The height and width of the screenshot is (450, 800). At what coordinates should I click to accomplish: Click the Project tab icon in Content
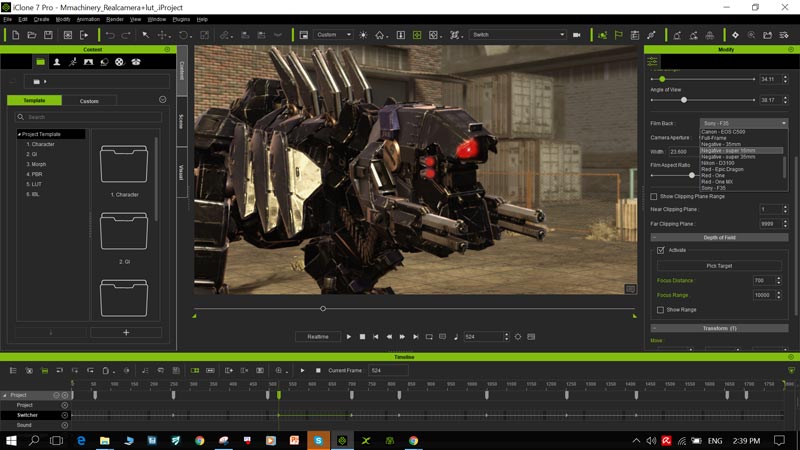[40, 62]
